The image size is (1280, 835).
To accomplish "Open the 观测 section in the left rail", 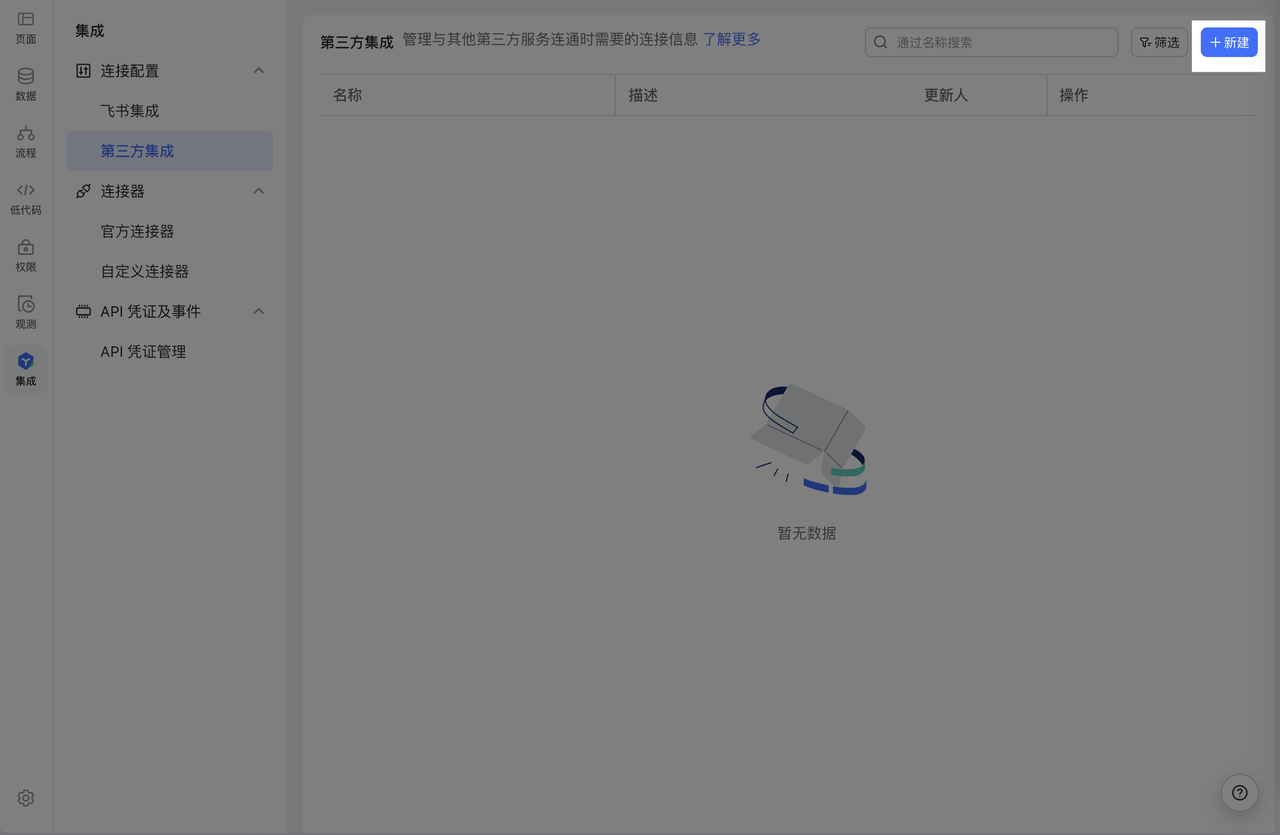I will (26, 313).
